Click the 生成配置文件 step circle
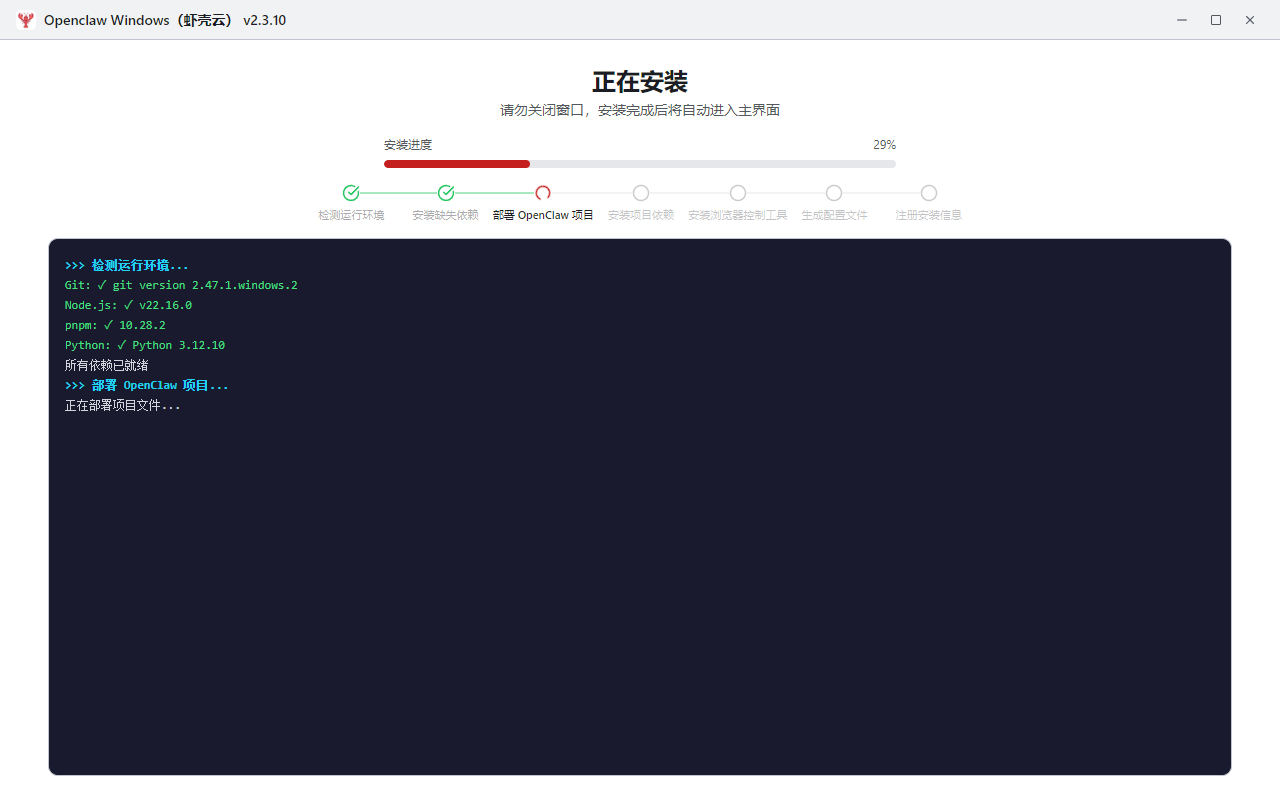The height and width of the screenshot is (800, 1280). 834,192
